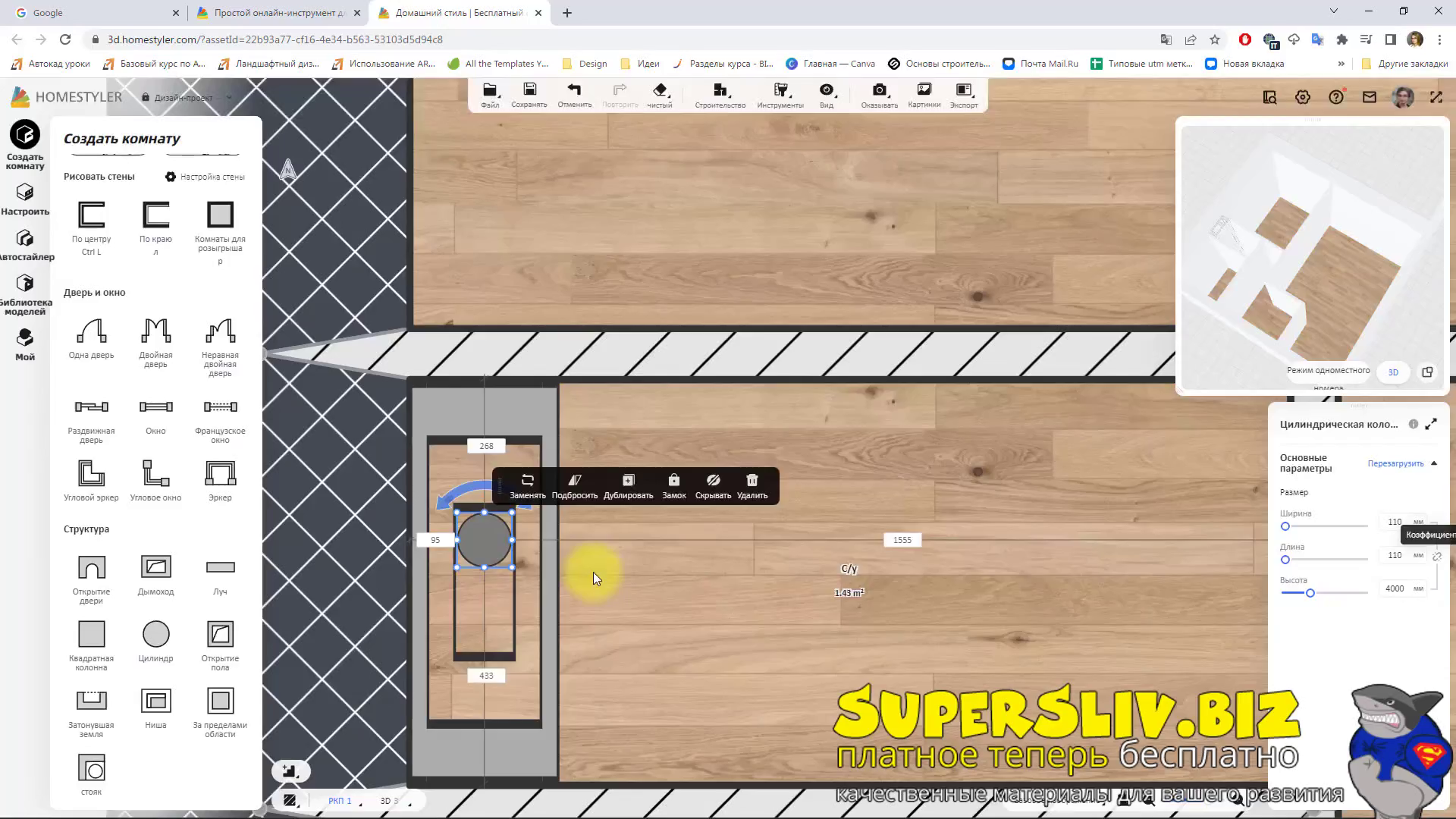The width and height of the screenshot is (1456, 819).
Task: Click the Оказывать camera render icon
Action: 880,96
